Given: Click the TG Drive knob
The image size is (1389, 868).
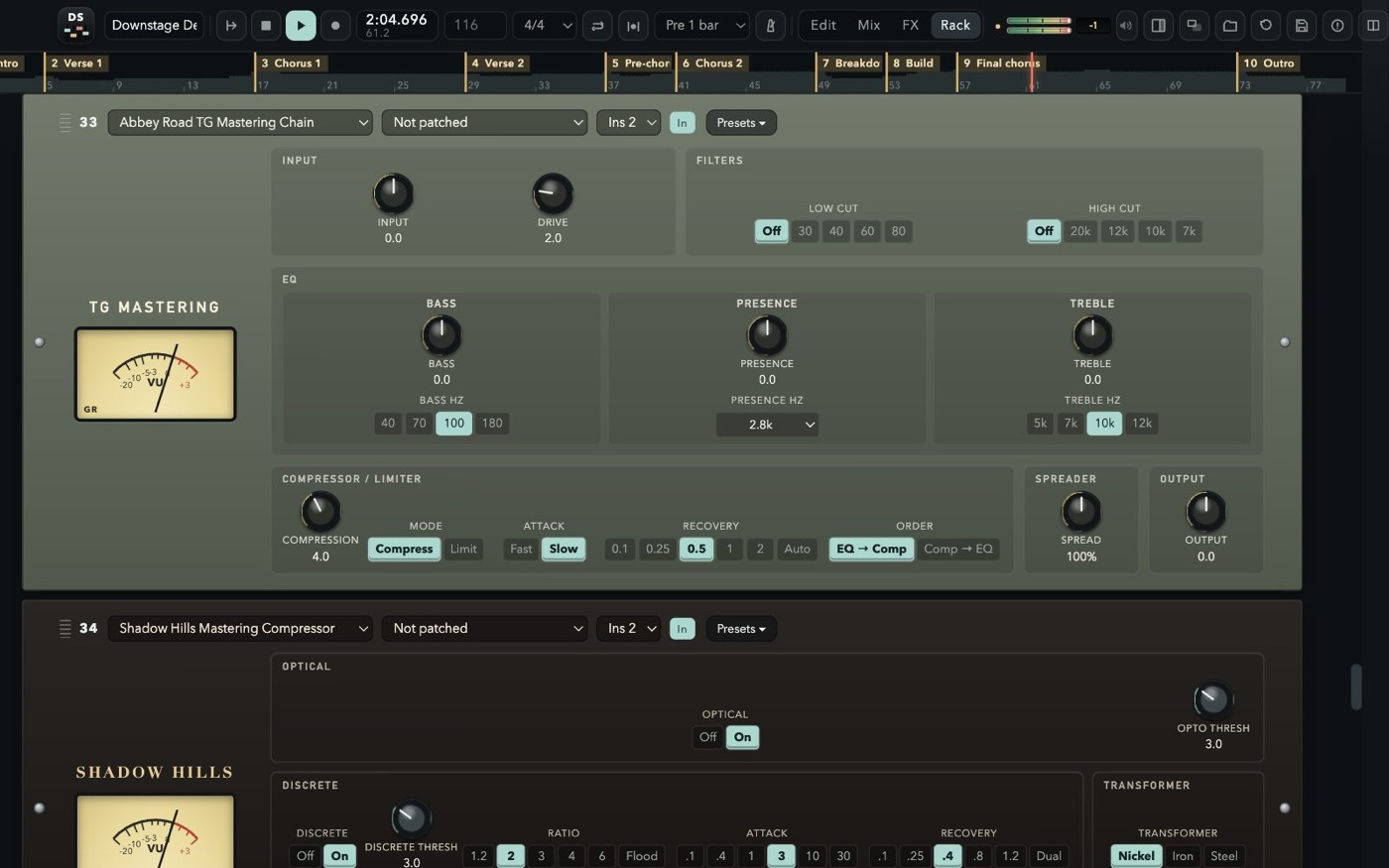Looking at the screenshot, I should click(553, 193).
